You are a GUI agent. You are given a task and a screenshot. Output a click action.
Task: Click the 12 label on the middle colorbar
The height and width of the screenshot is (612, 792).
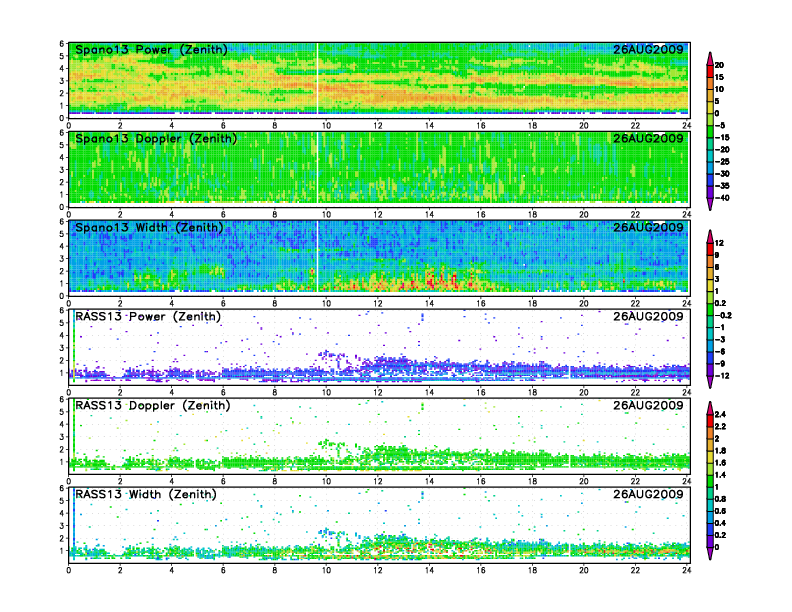(719, 243)
